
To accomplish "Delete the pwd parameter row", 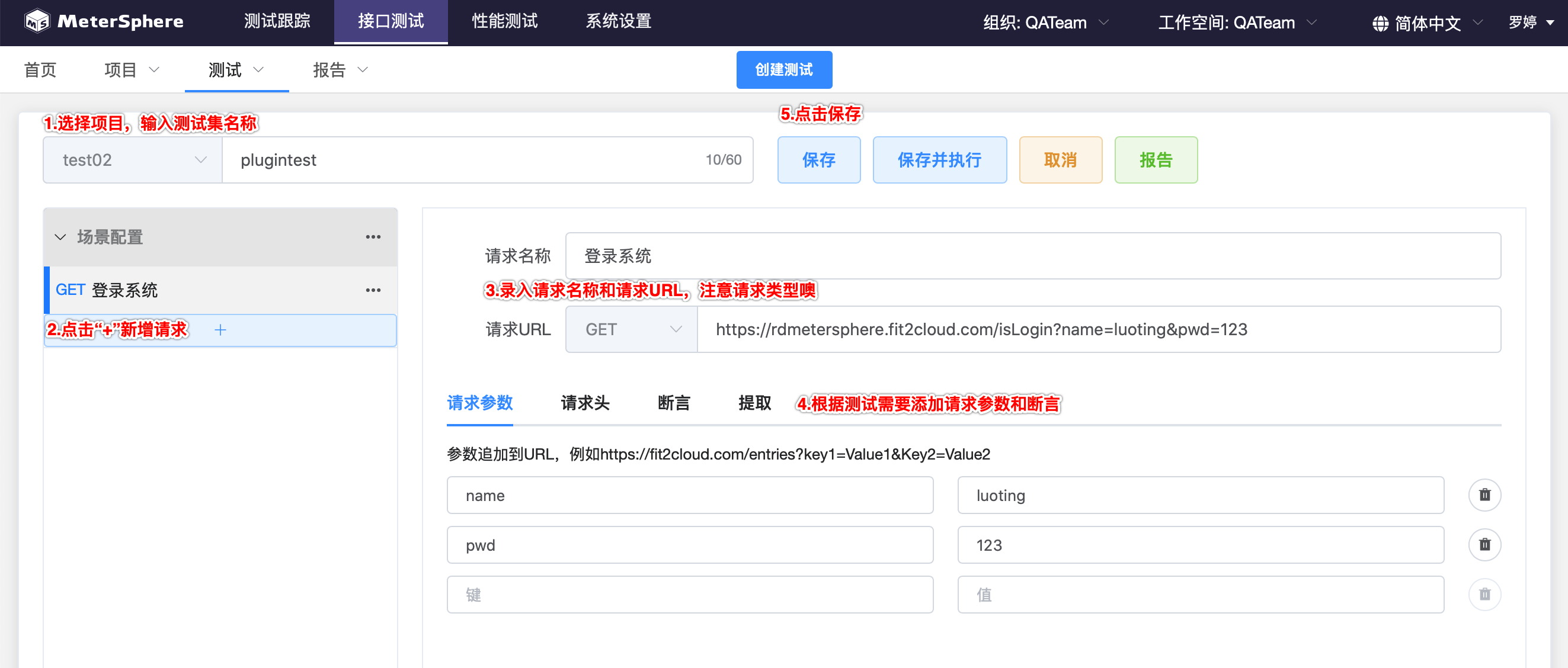I will click(1484, 544).
